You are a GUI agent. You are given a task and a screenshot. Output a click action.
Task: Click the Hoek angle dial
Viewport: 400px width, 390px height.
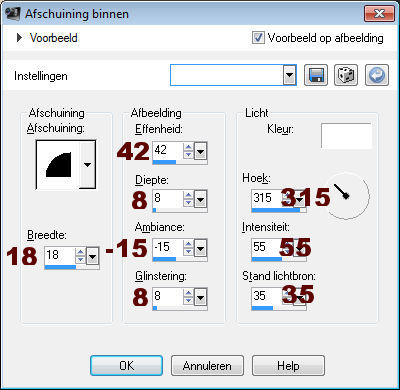tap(346, 196)
